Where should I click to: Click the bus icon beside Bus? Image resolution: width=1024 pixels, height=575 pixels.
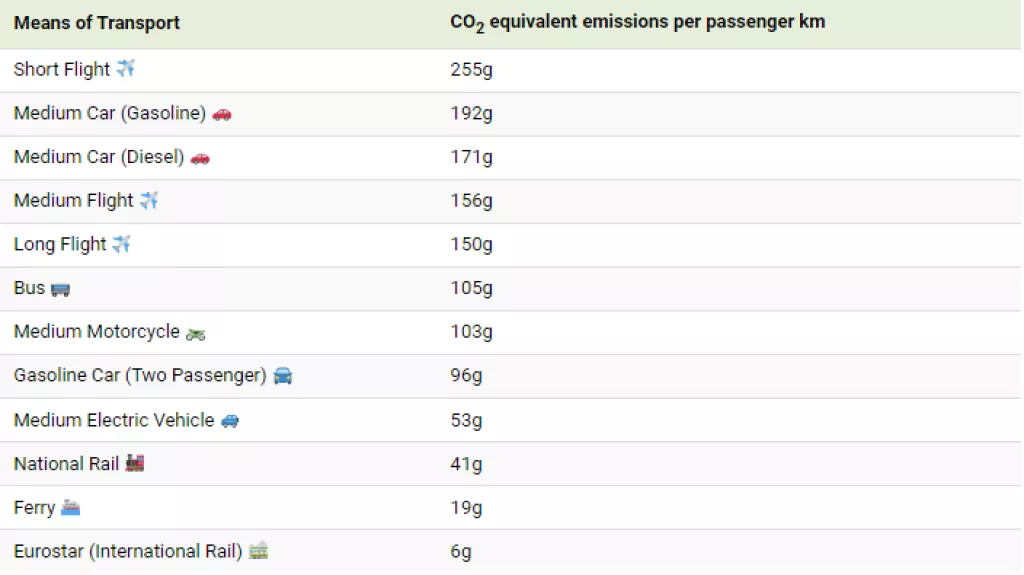pos(61,289)
